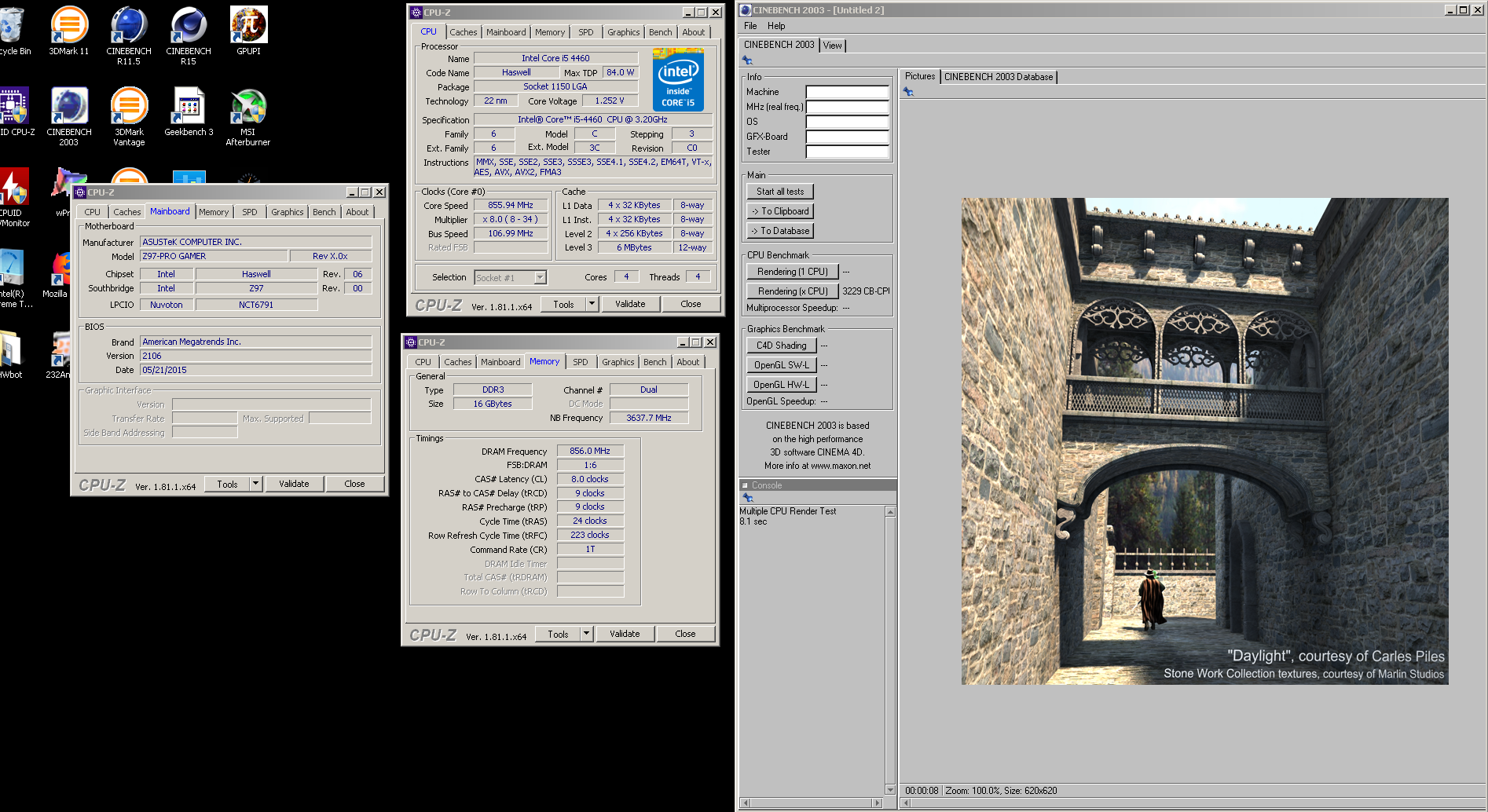The width and height of the screenshot is (1488, 812).
Task: Open the 3DMark 11 desktop shortcut
Action: coord(69,31)
